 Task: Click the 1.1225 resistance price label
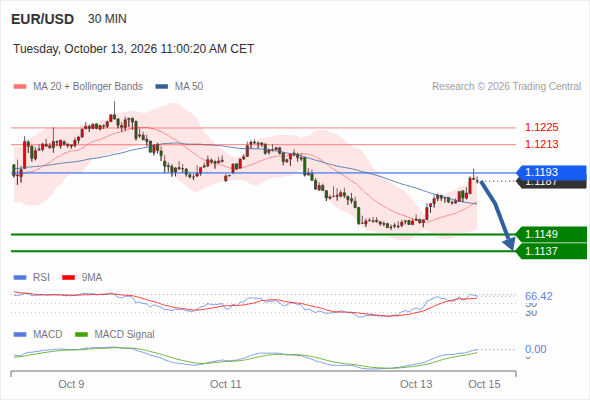tap(541, 127)
